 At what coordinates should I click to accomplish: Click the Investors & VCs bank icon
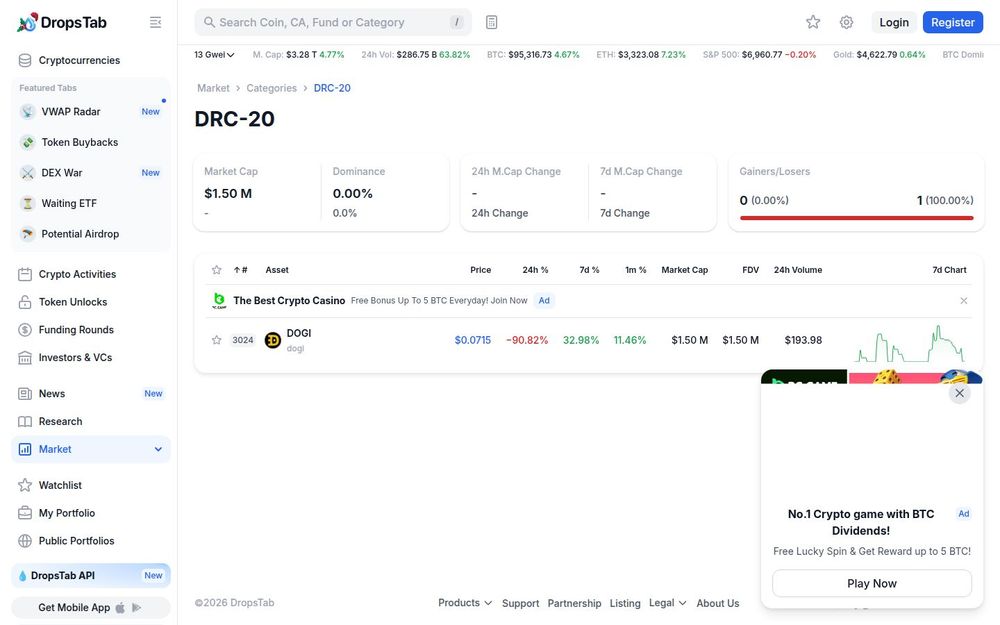click(x=25, y=358)
